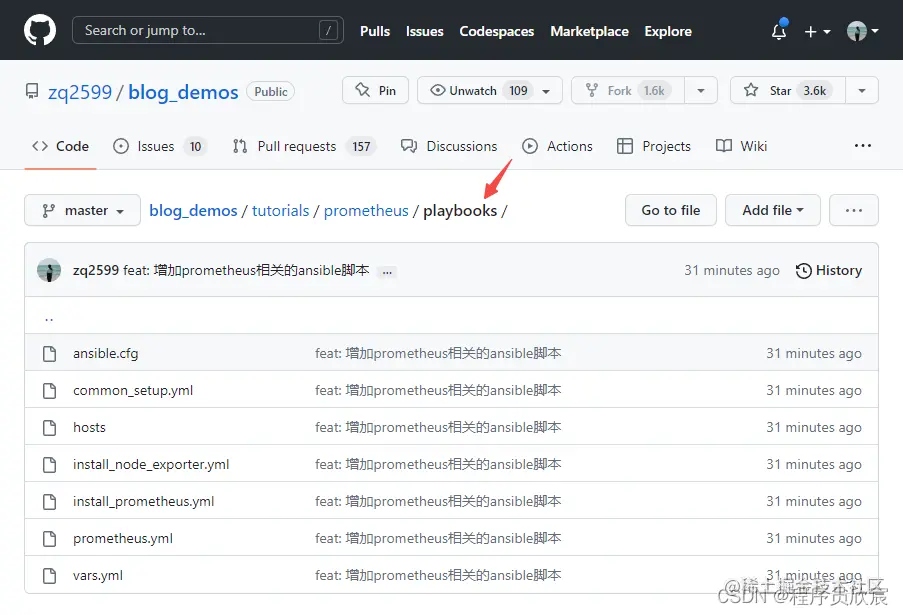This screenshot has height=615, width=903.
Task: Expand the Unwatch notification options arrow
Action: pyautogui.click(x=546, y=91)
